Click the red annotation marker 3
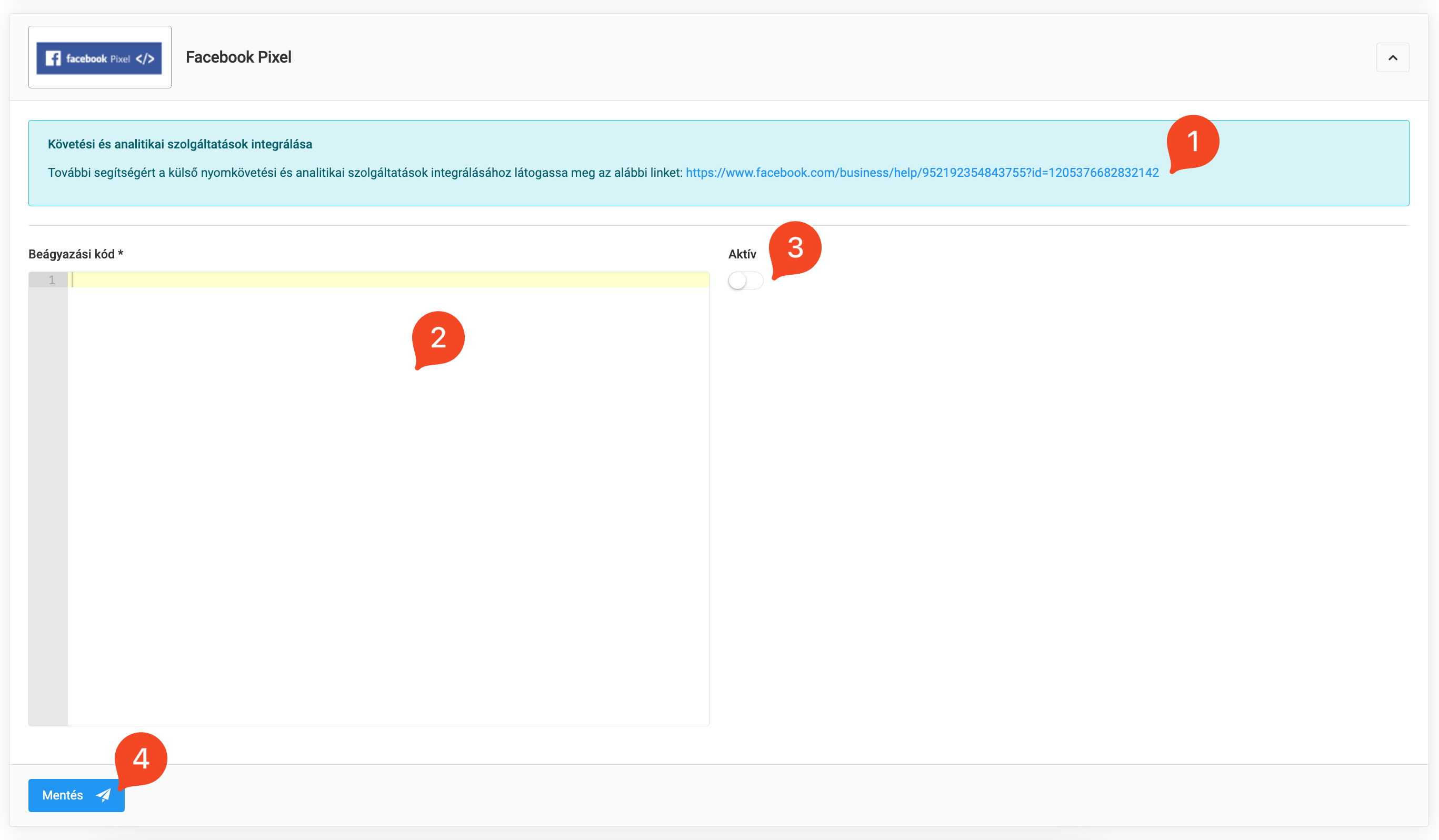 (x=795, y=247)
